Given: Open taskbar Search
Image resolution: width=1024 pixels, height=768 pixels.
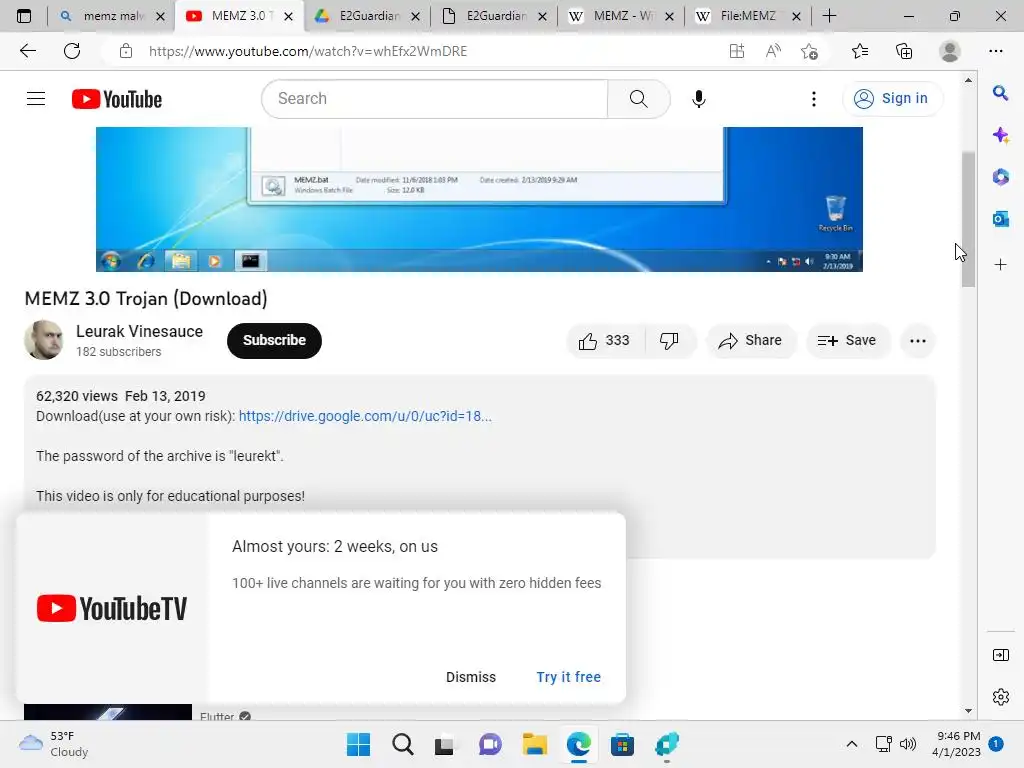Looking at the screenshot, I should (x=402, y=744).
